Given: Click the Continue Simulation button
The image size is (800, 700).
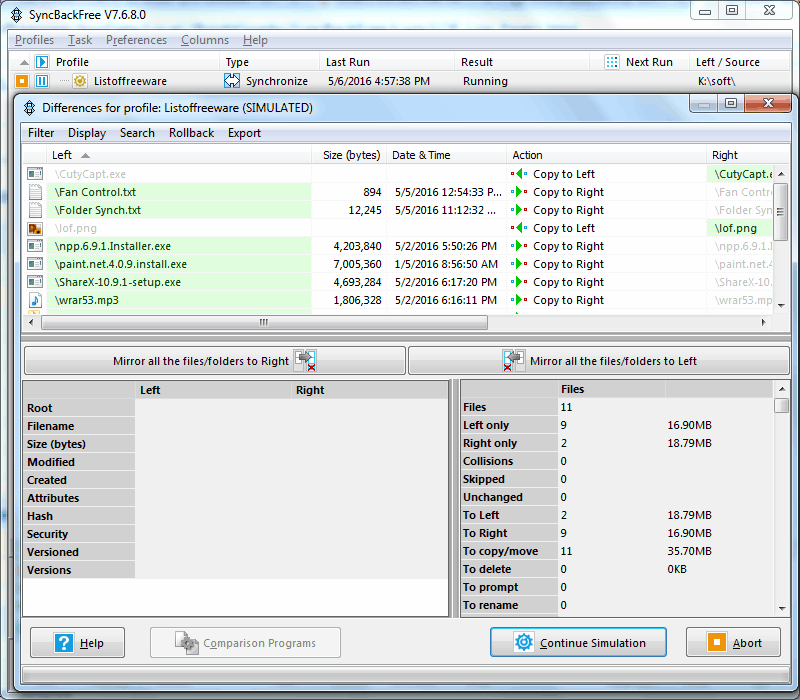Looking at the screenshot, I should tap(578, 642).
